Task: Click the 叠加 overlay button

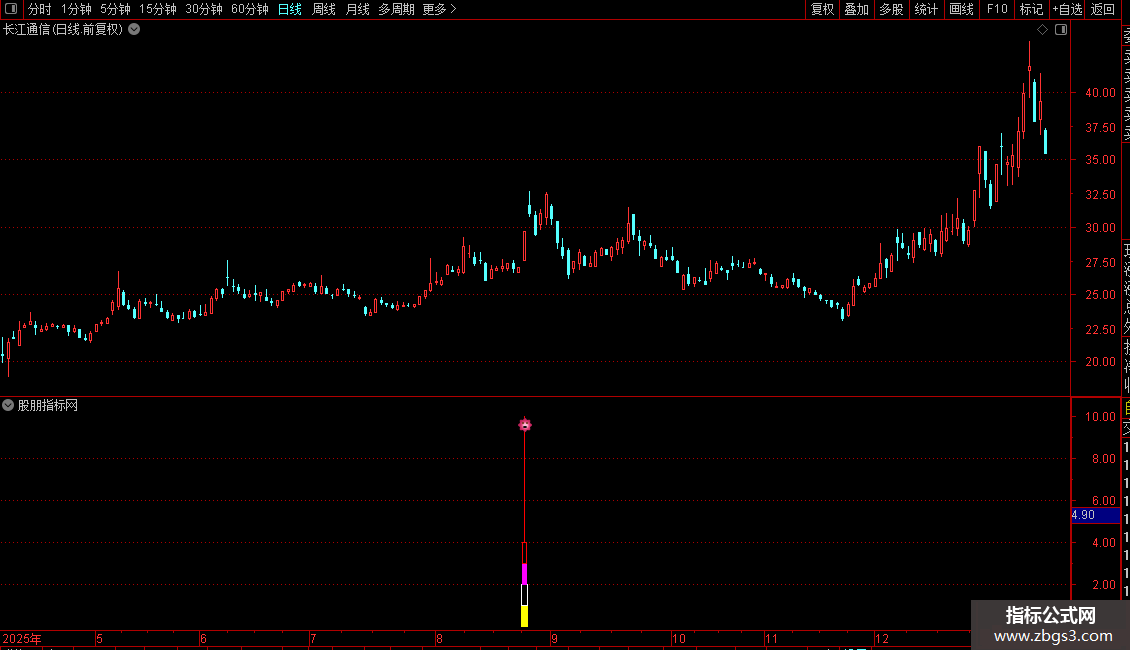Action: point(856,9)
